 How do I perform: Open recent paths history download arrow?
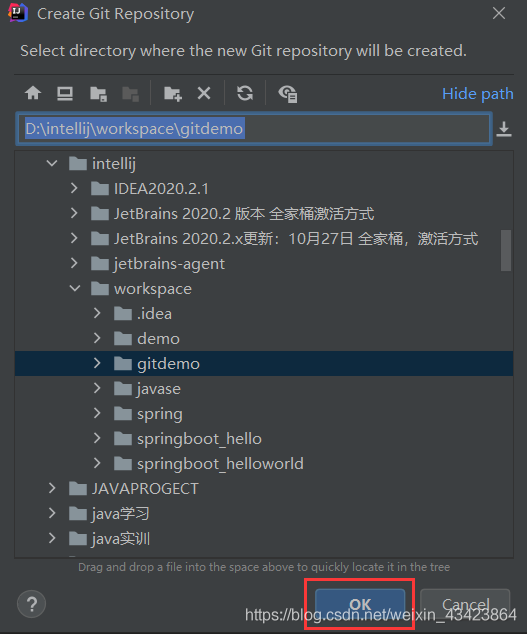[x=504, y=129]
